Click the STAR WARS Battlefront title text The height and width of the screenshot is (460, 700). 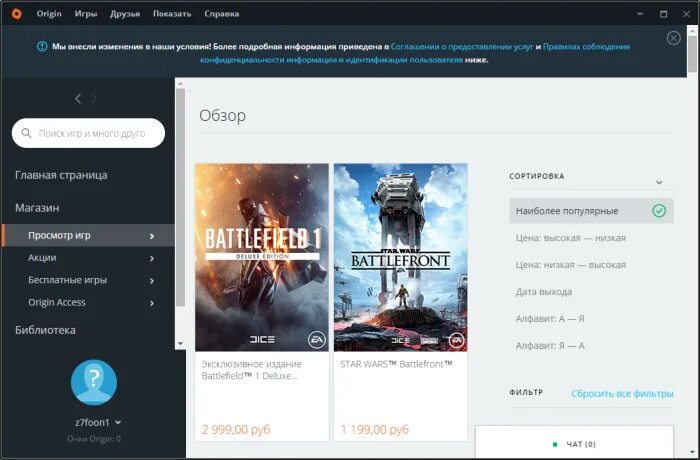pyautogui.click(x=396, y=364)
